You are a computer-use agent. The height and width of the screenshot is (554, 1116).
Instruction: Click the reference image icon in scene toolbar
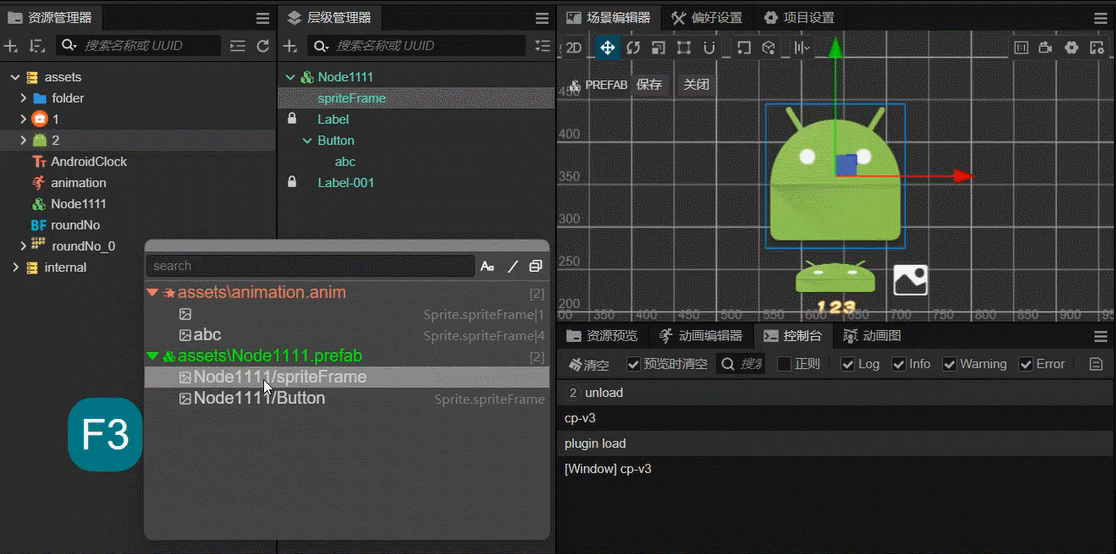point(1021,48)
